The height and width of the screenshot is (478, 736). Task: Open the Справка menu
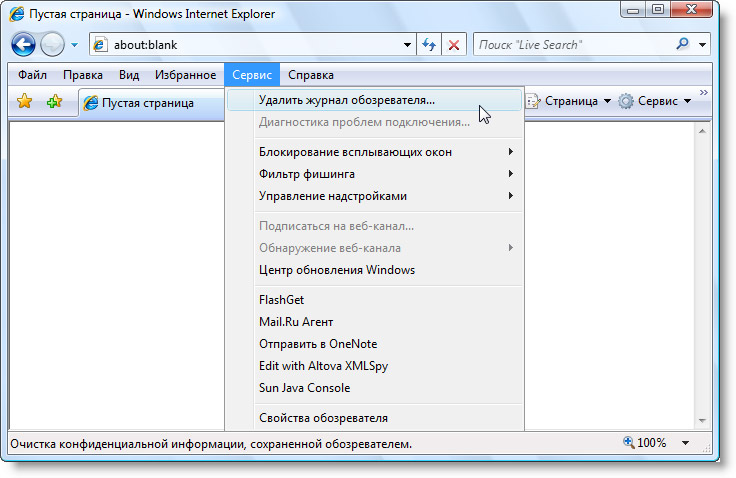(311, 75)
